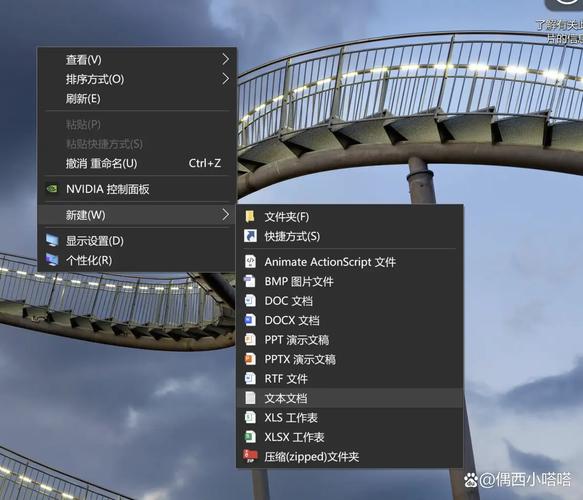This screenshot has width=583, height=500.
Task: Create a new 压缩(zipped)文件夹
Action: (x=350, y=457)
